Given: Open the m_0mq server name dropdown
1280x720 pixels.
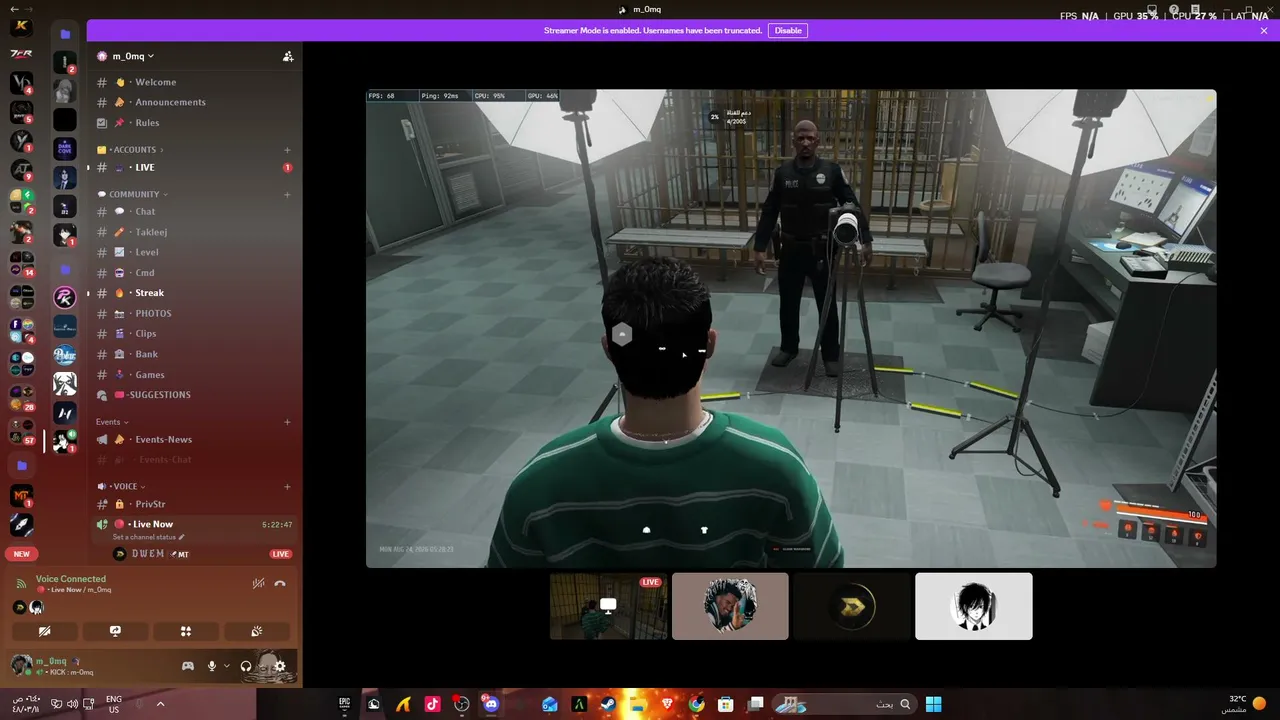Looking at the screenshot, I should click(132, 56).
